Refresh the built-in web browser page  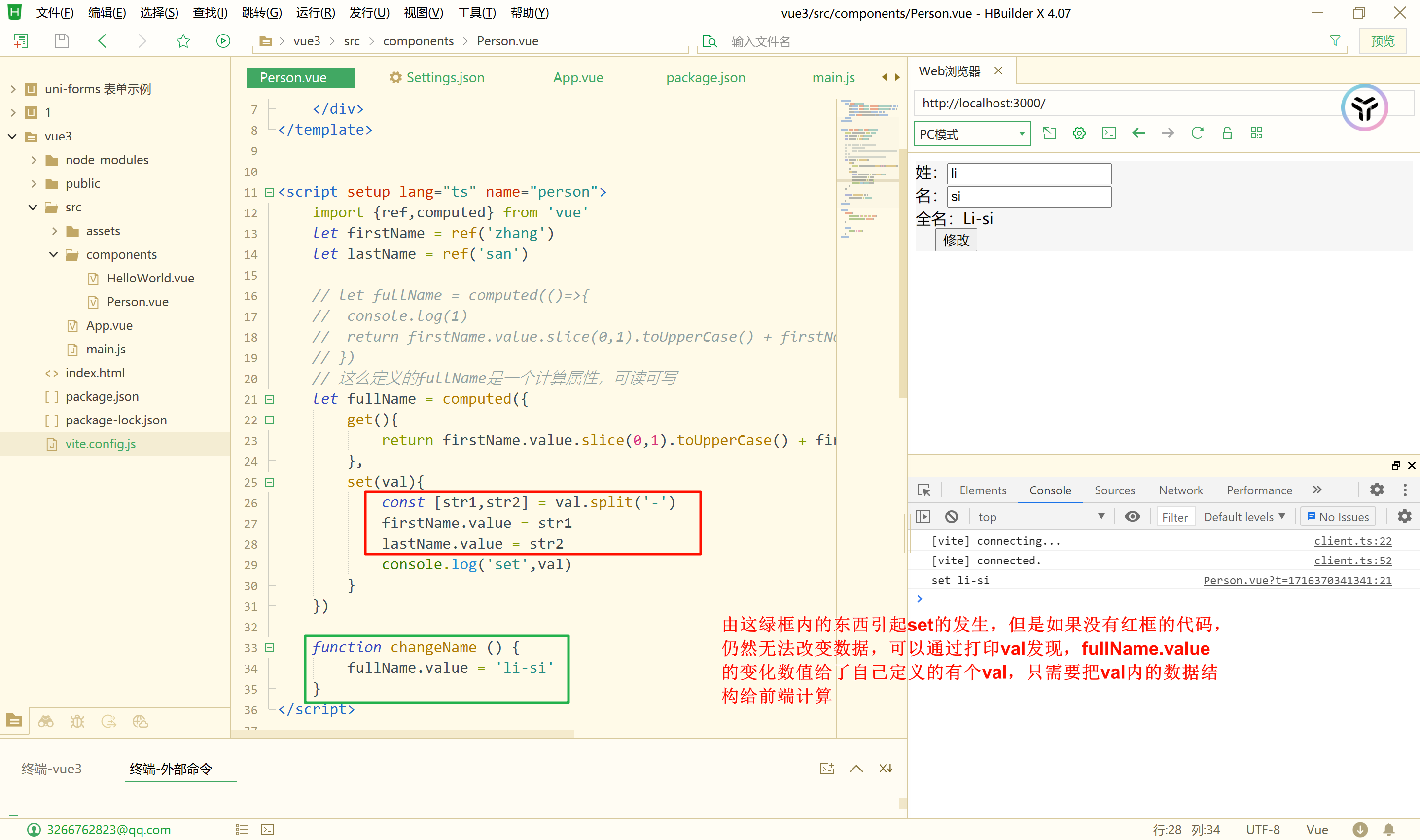pyautogui.click(x=1197, y=133)
